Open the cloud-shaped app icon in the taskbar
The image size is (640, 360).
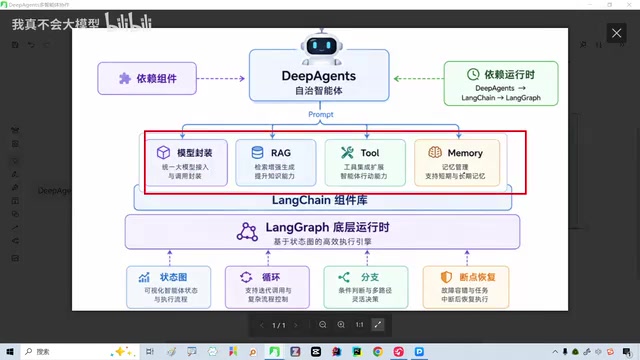coord(212,351)
